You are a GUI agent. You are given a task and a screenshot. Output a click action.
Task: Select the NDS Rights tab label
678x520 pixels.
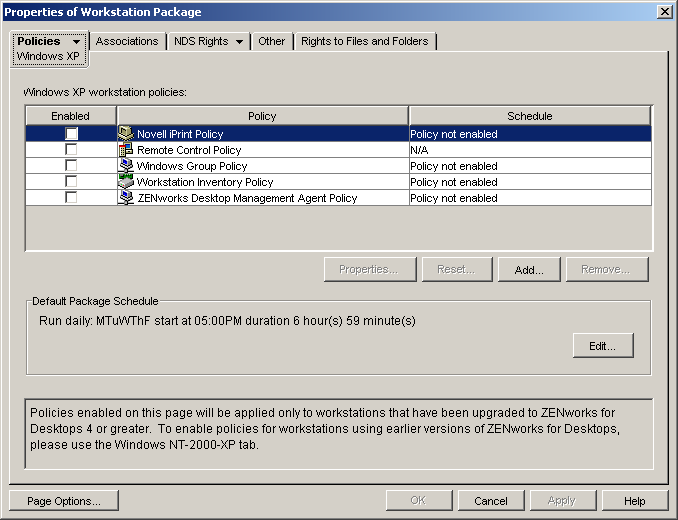(x=201, y=41)
